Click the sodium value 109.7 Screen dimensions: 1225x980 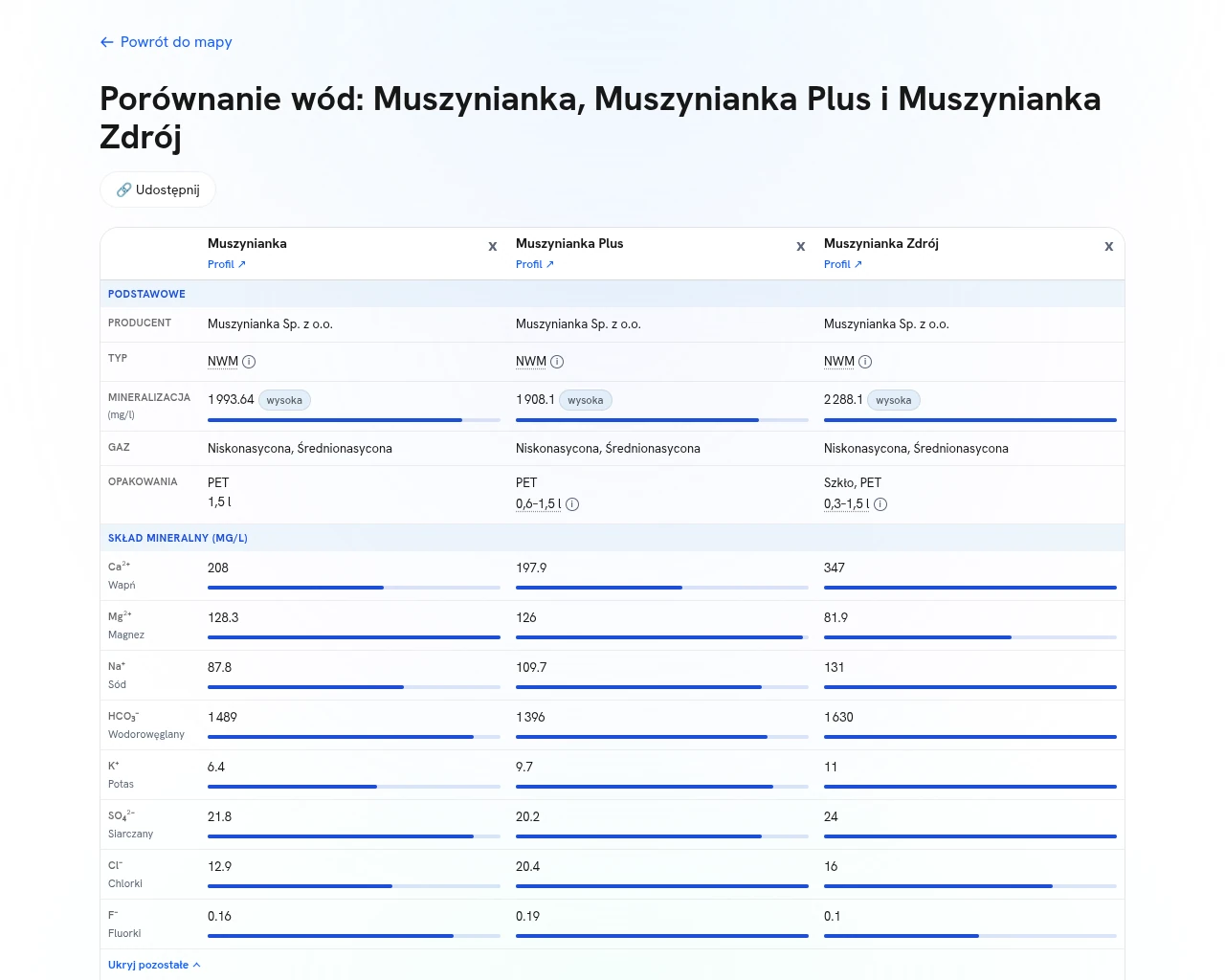tap(531, 667)
